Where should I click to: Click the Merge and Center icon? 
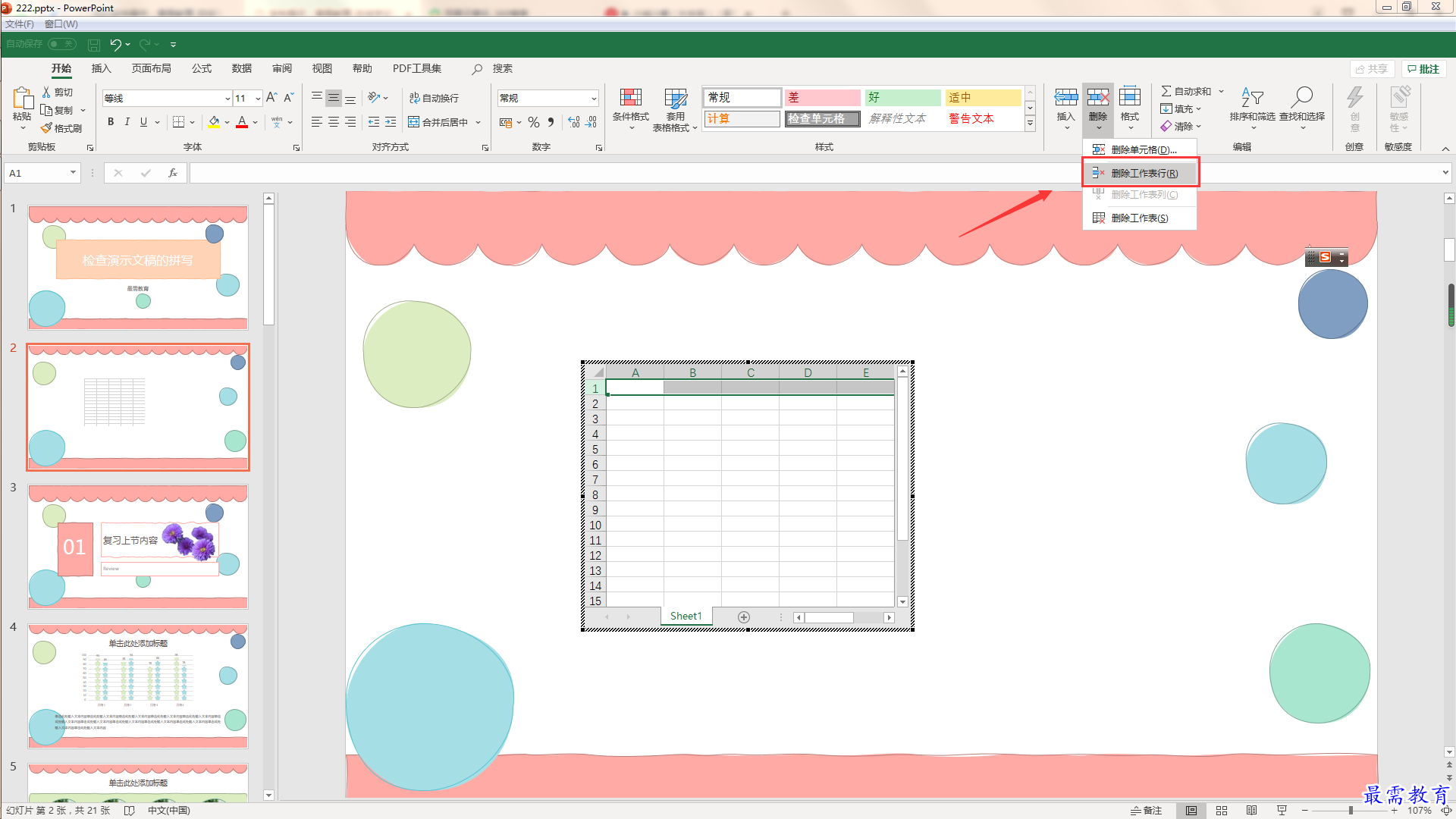(x=414, y=122)
